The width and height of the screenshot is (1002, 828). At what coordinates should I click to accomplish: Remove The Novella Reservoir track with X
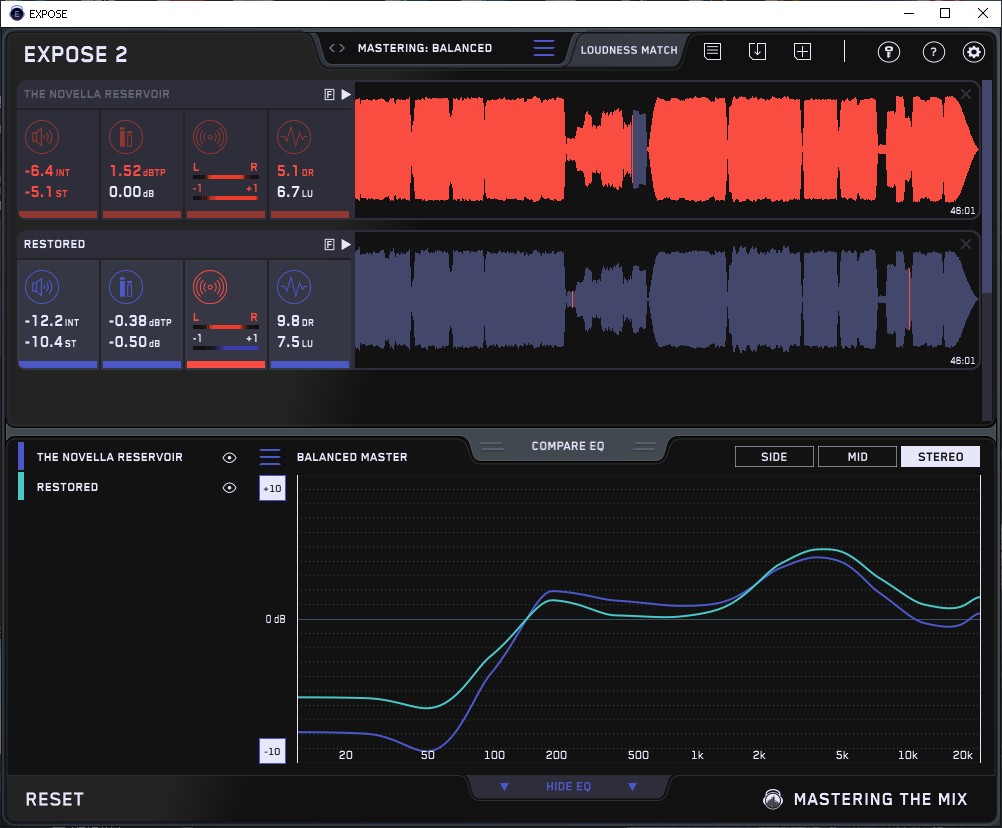tap(966, 94)
